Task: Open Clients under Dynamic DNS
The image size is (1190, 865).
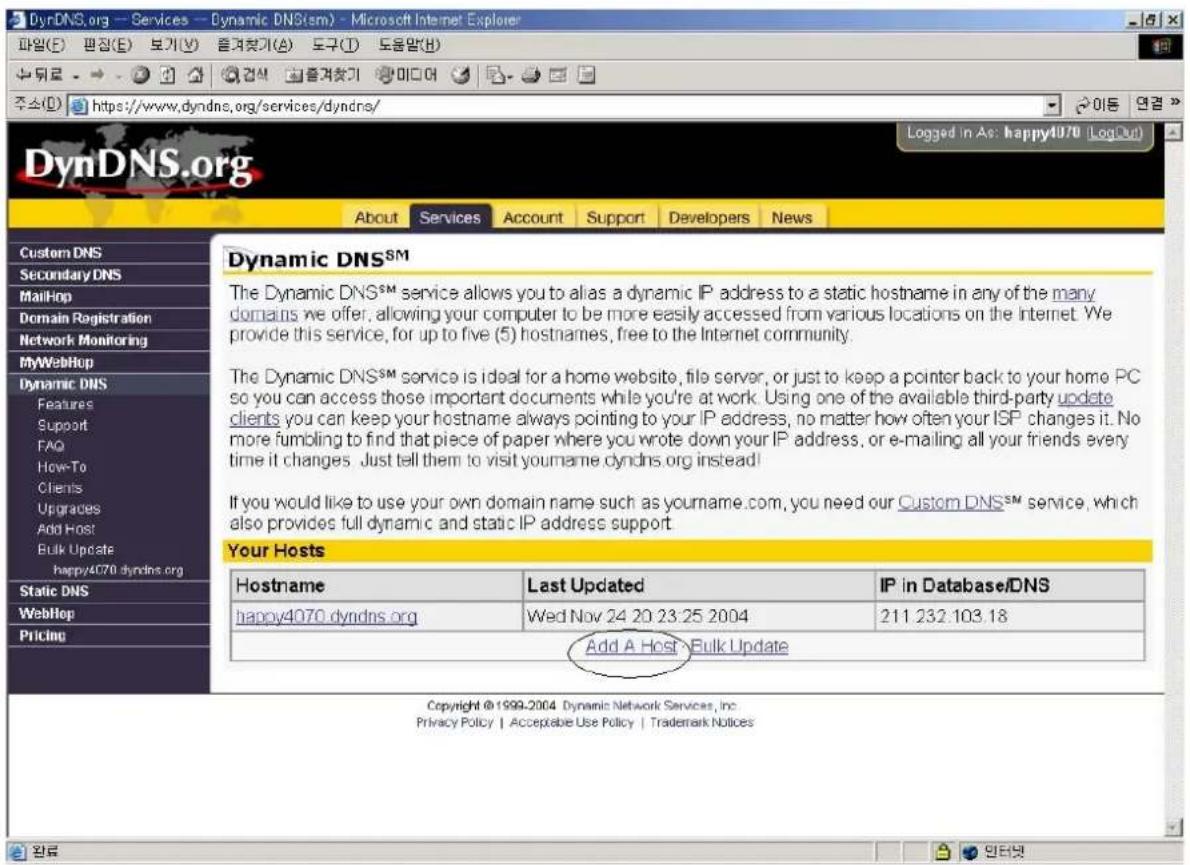Action: [60, 488]
